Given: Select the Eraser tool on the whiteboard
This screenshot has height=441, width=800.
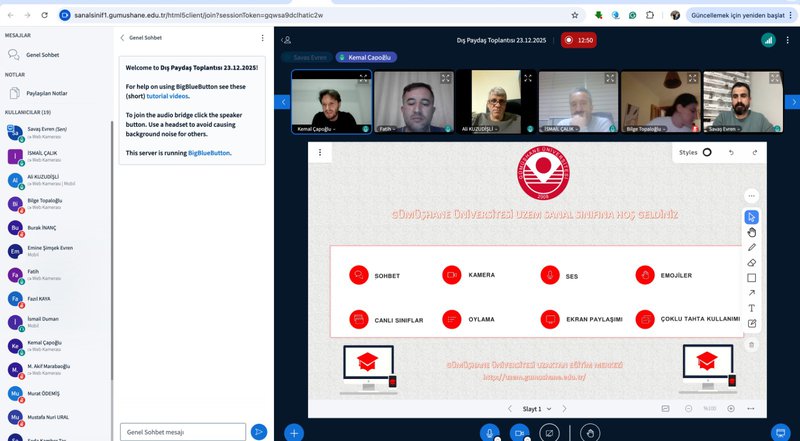Looking at the screenshot, I should (x=752, y=262).
